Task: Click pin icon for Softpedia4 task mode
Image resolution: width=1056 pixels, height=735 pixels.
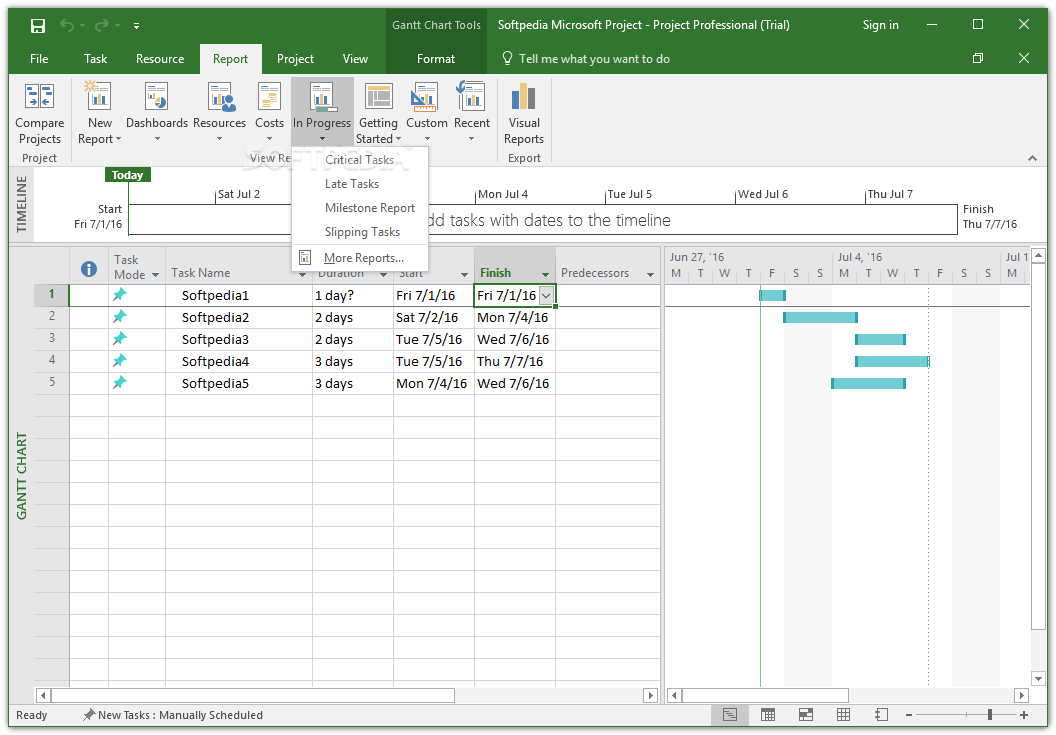Action: 120,360
